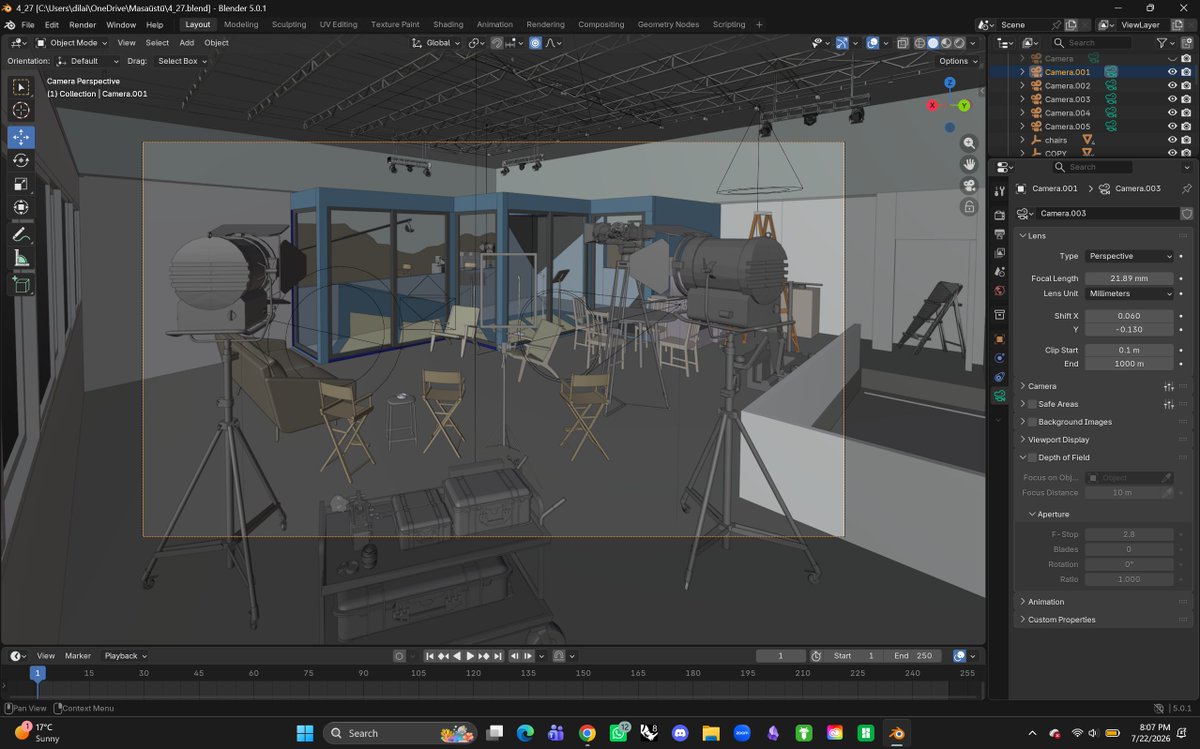The image size is (1200, 749).
Task: Open the Object properties tab
Action: click(999, 339)
